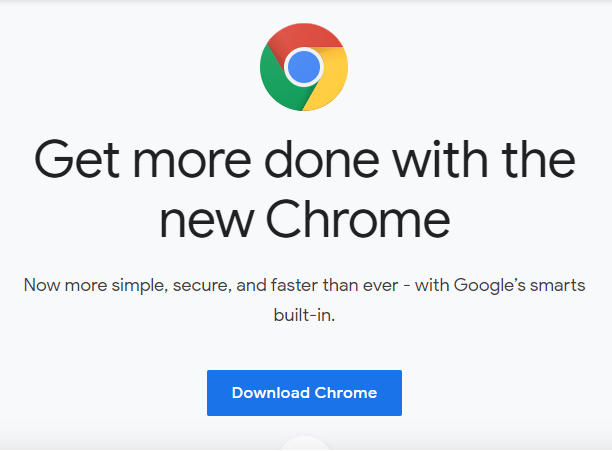The width and height of the screenshot is (612, 451).
Task: Click the word "Get" in the headline
Action: (77, 160)
